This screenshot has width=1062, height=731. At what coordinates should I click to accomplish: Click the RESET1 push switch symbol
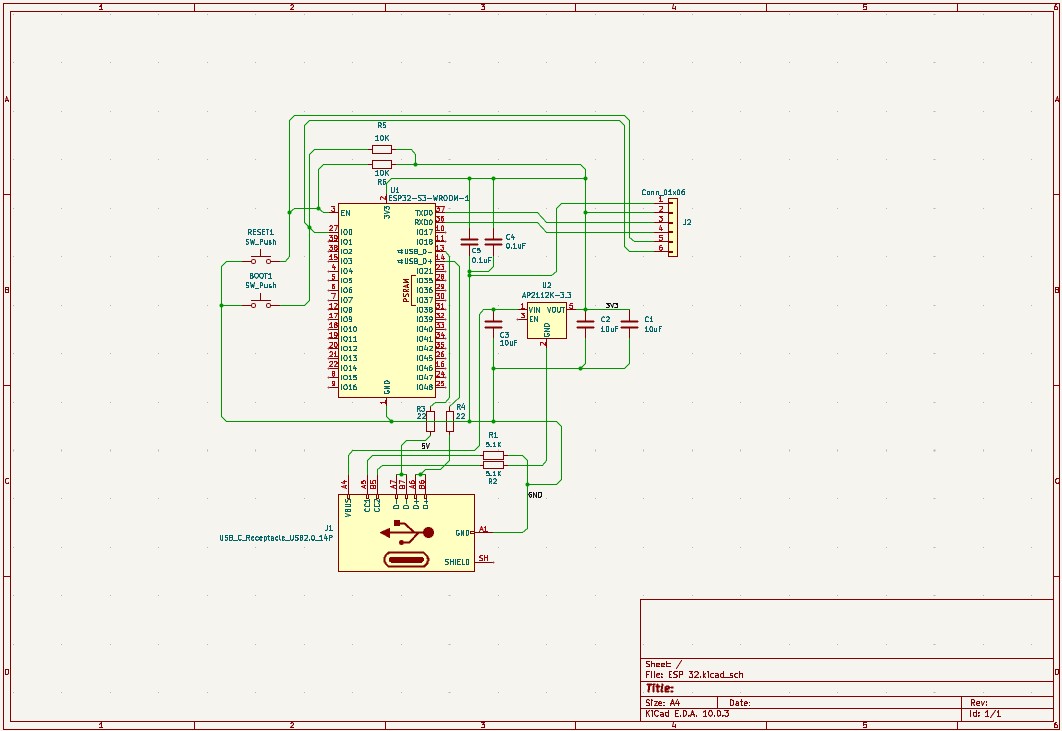(x=261, y=259)
